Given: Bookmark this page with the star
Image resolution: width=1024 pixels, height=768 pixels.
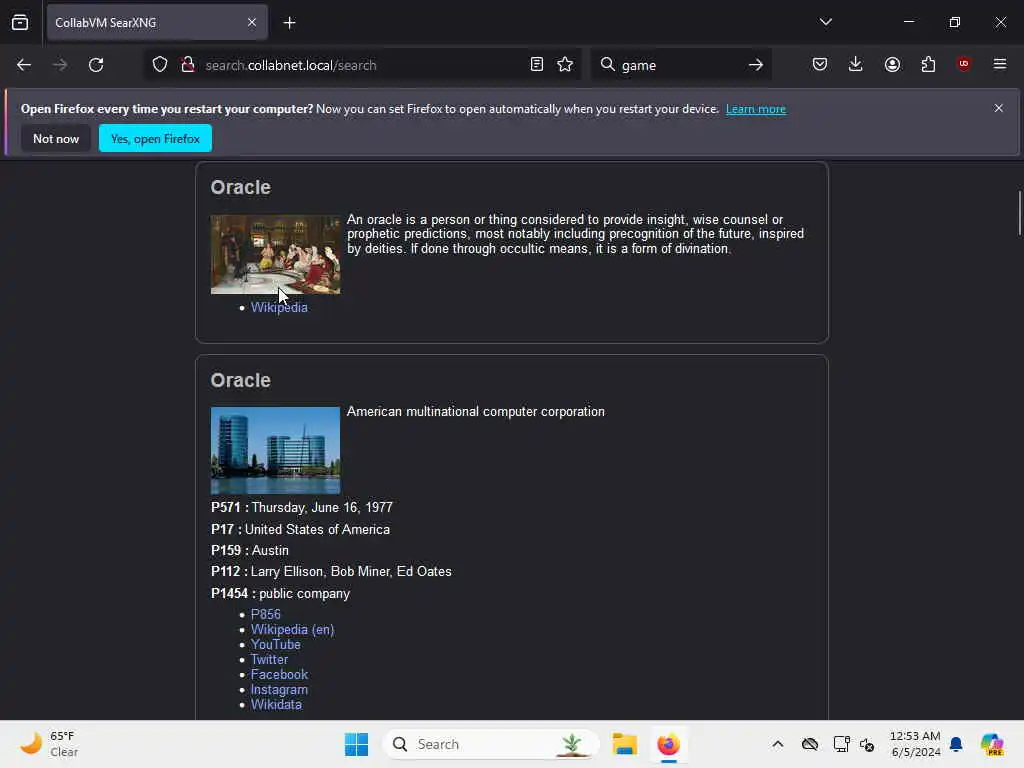Looking at the screenshot, I should point(565,64).
